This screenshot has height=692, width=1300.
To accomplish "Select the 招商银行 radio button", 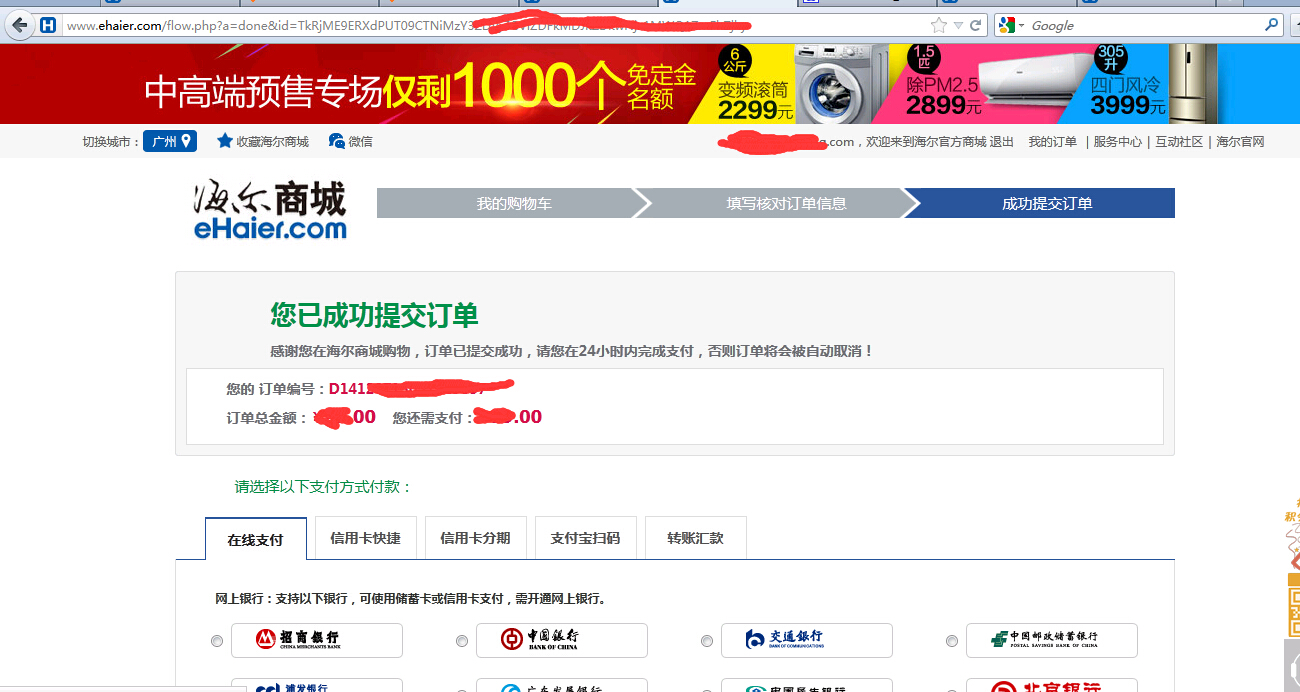I will (217, 641).
